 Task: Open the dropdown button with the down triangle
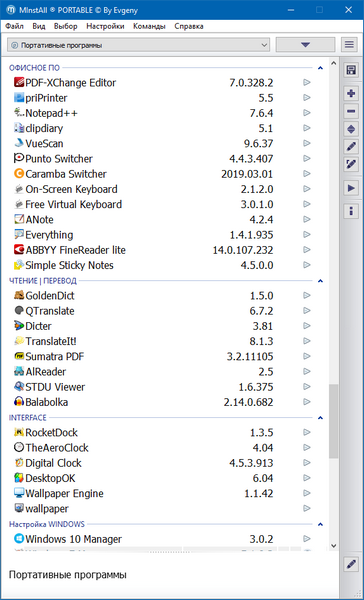pyautogui.click(x=305, y=45)
